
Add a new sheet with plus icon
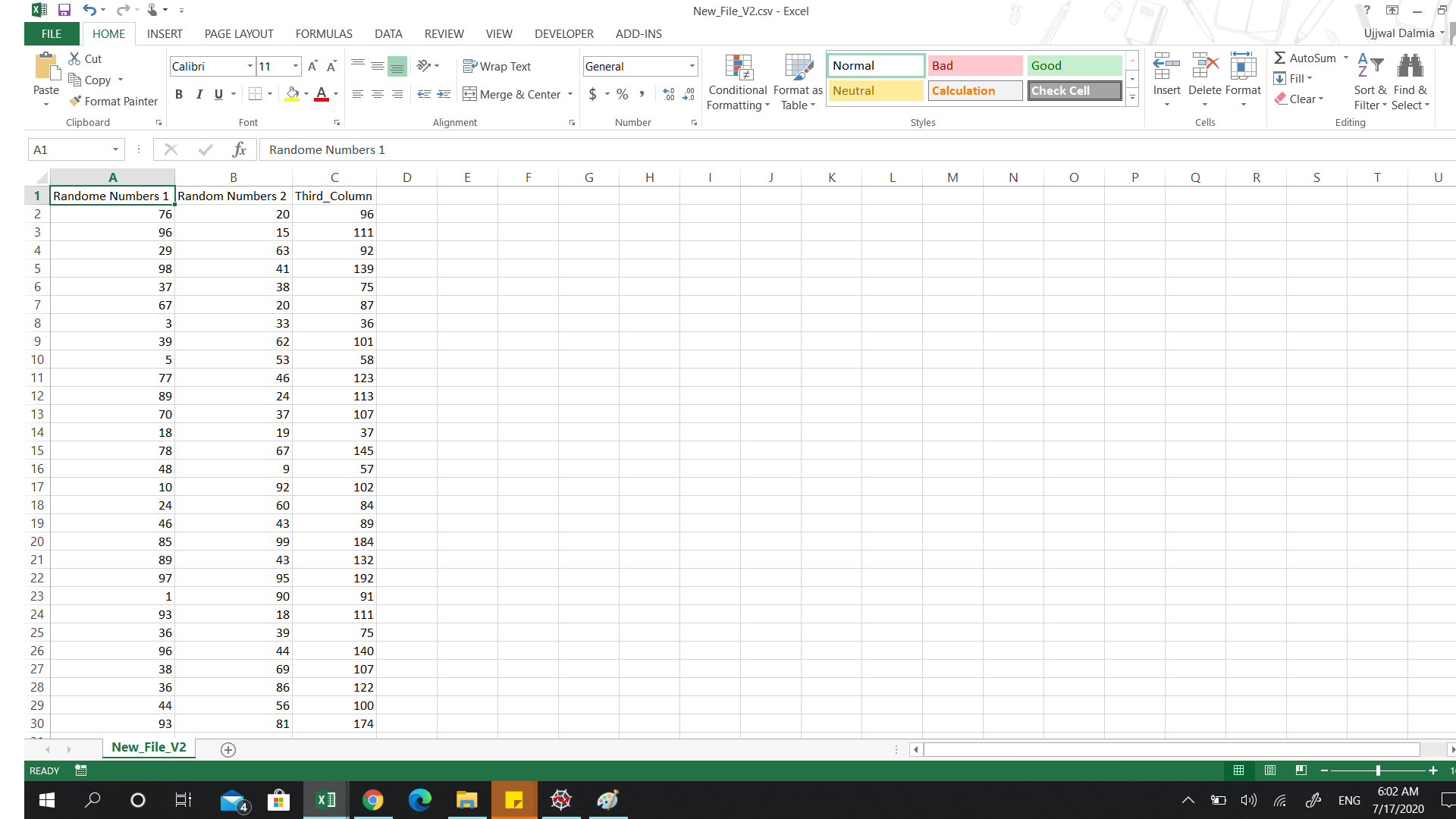227,749
